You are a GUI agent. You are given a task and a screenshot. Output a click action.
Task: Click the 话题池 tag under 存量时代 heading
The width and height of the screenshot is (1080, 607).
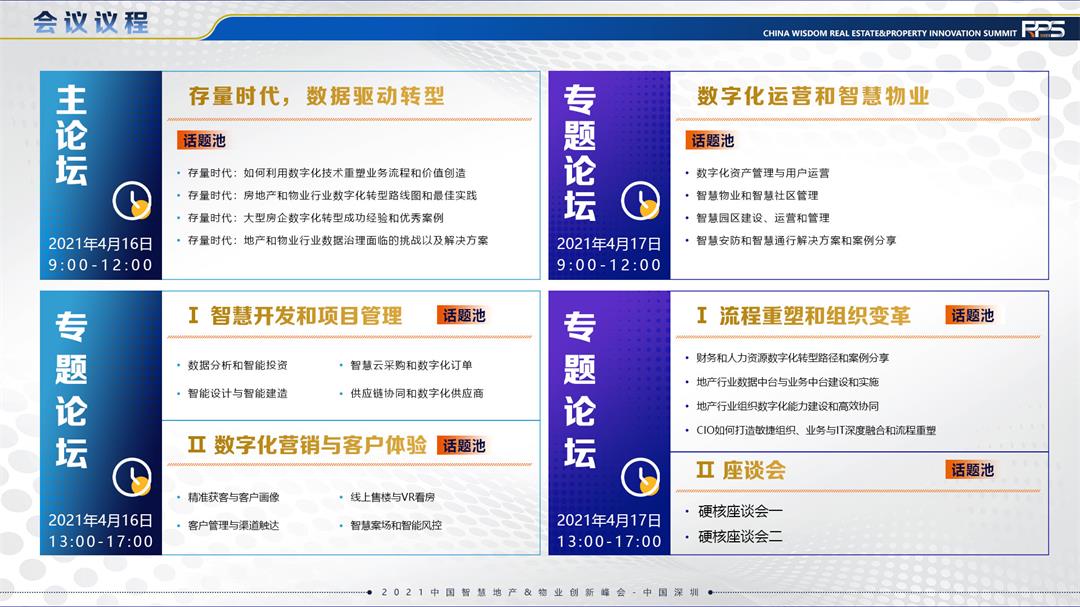(204, 140)
